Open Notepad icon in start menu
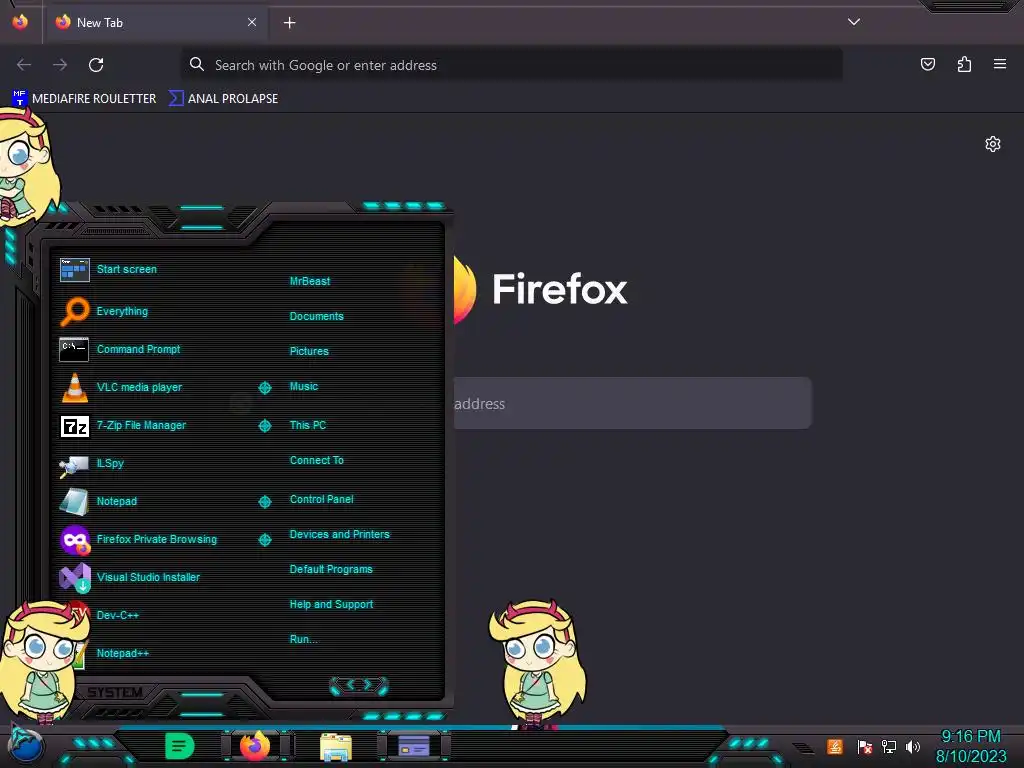1024x768 pixels. [x=74, y=502]
